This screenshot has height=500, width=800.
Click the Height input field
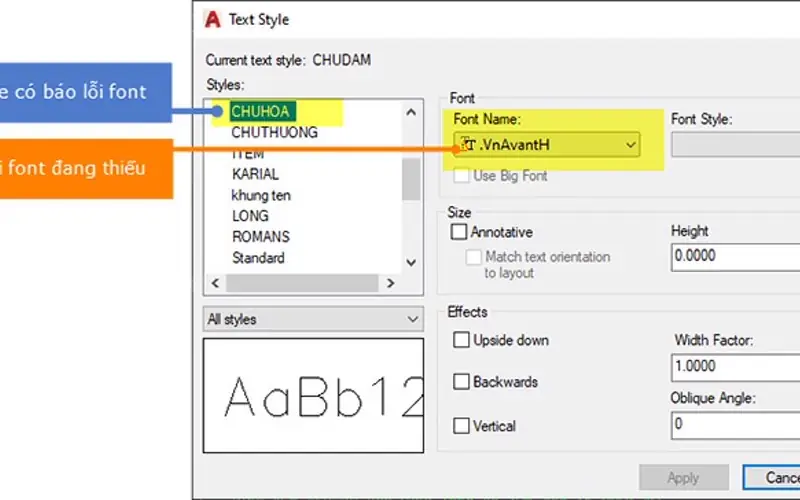point(736,257)
